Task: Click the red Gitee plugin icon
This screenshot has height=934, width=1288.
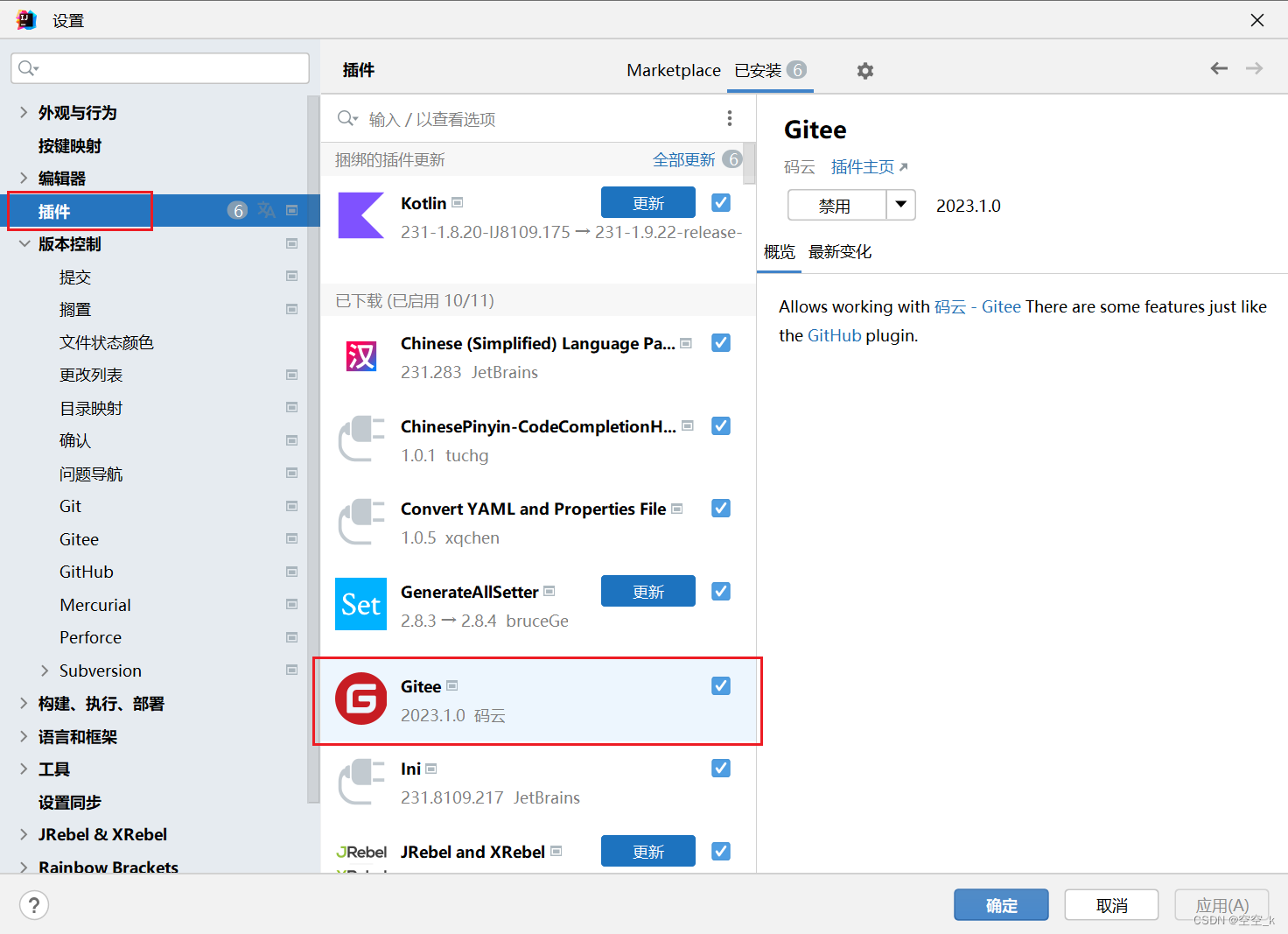Action: pos(360,699)
